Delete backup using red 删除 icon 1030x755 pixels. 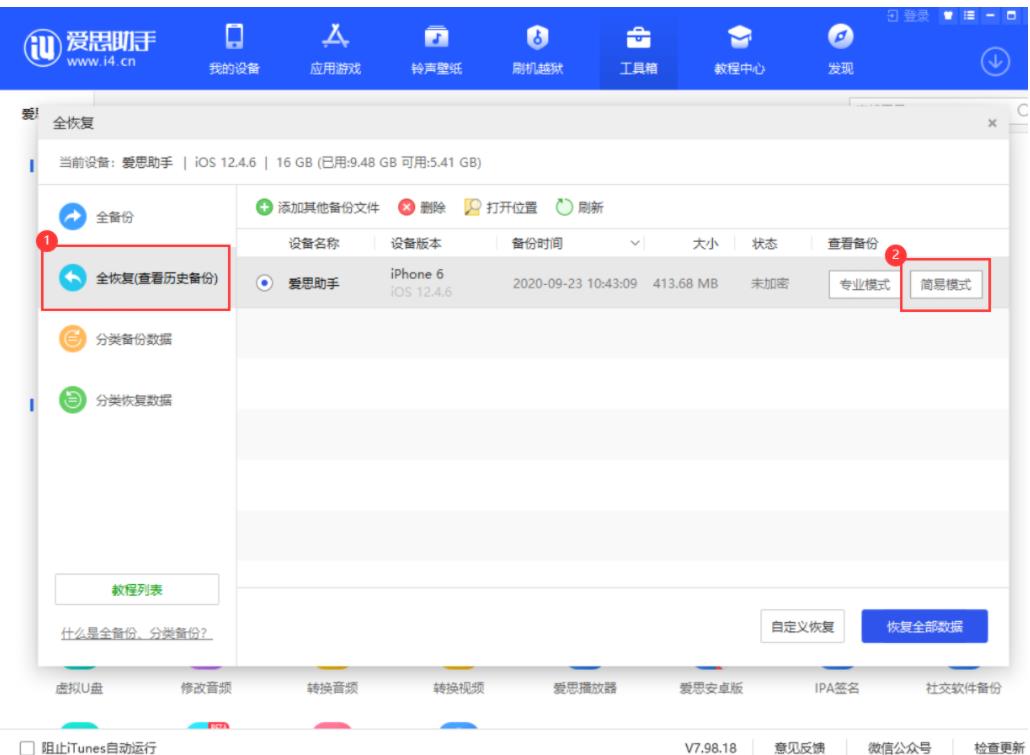tap(407, 208)
